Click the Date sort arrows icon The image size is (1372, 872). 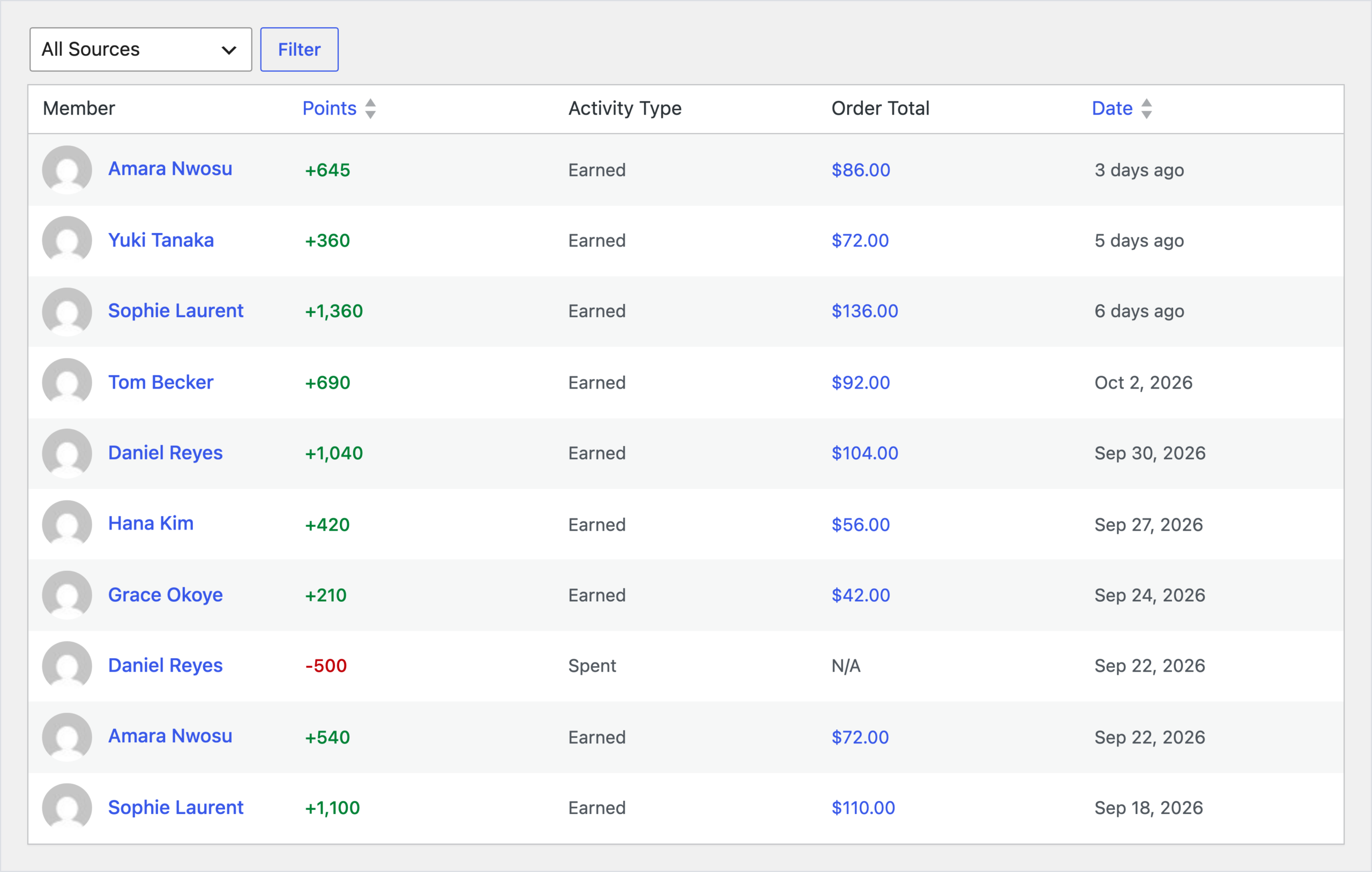click(x=1146, y=108)
